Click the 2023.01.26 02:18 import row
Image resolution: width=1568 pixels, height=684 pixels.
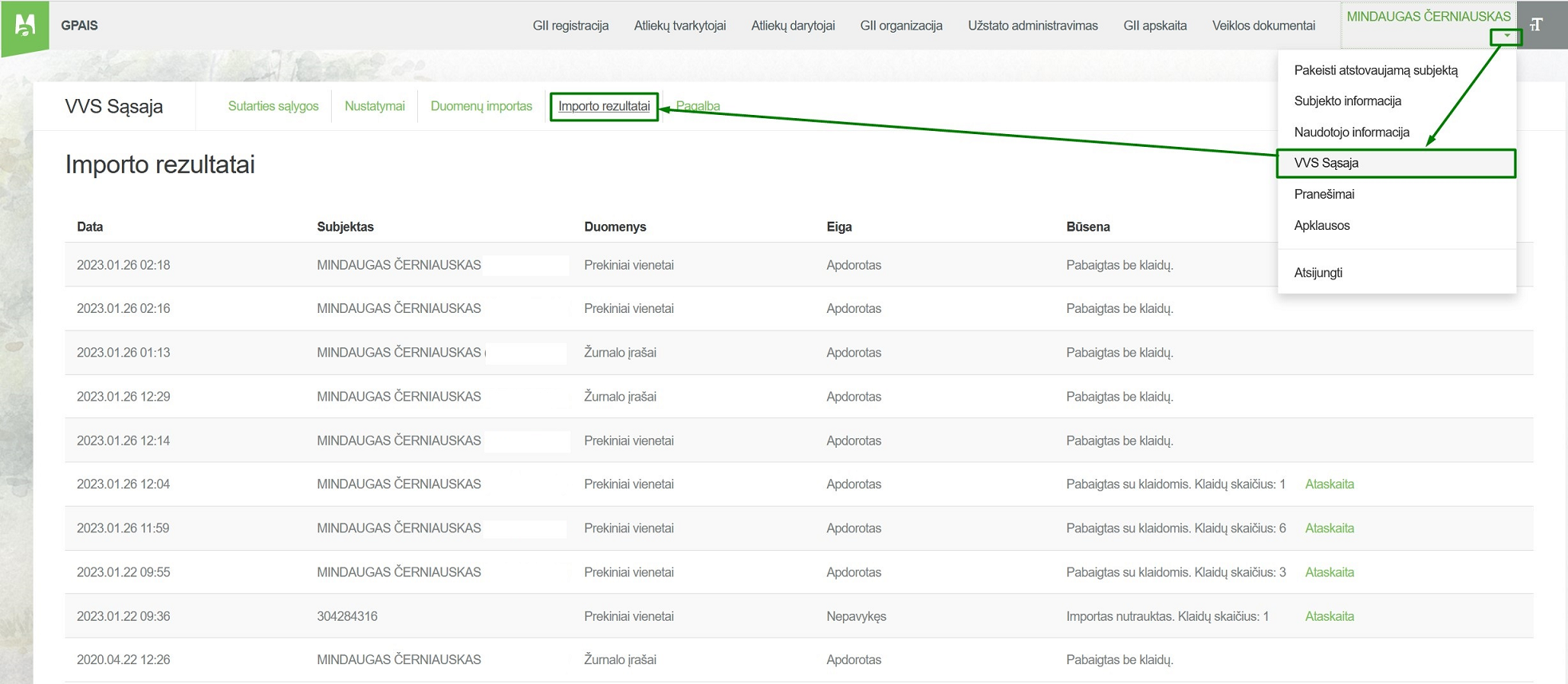pos(124,265)
